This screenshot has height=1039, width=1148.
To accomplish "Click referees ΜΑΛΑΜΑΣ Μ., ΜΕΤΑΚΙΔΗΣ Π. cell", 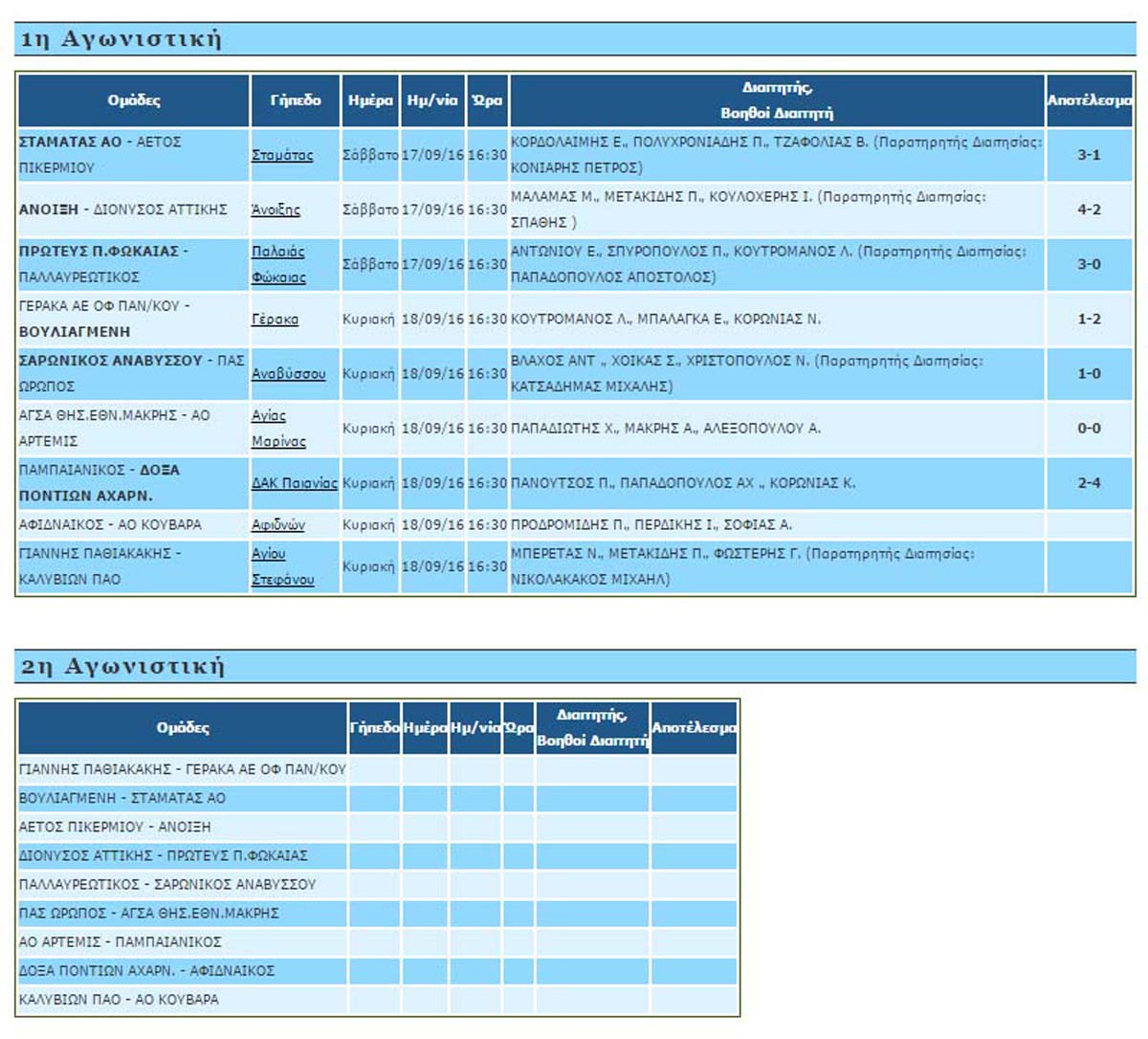I will (x=777, y=210).
